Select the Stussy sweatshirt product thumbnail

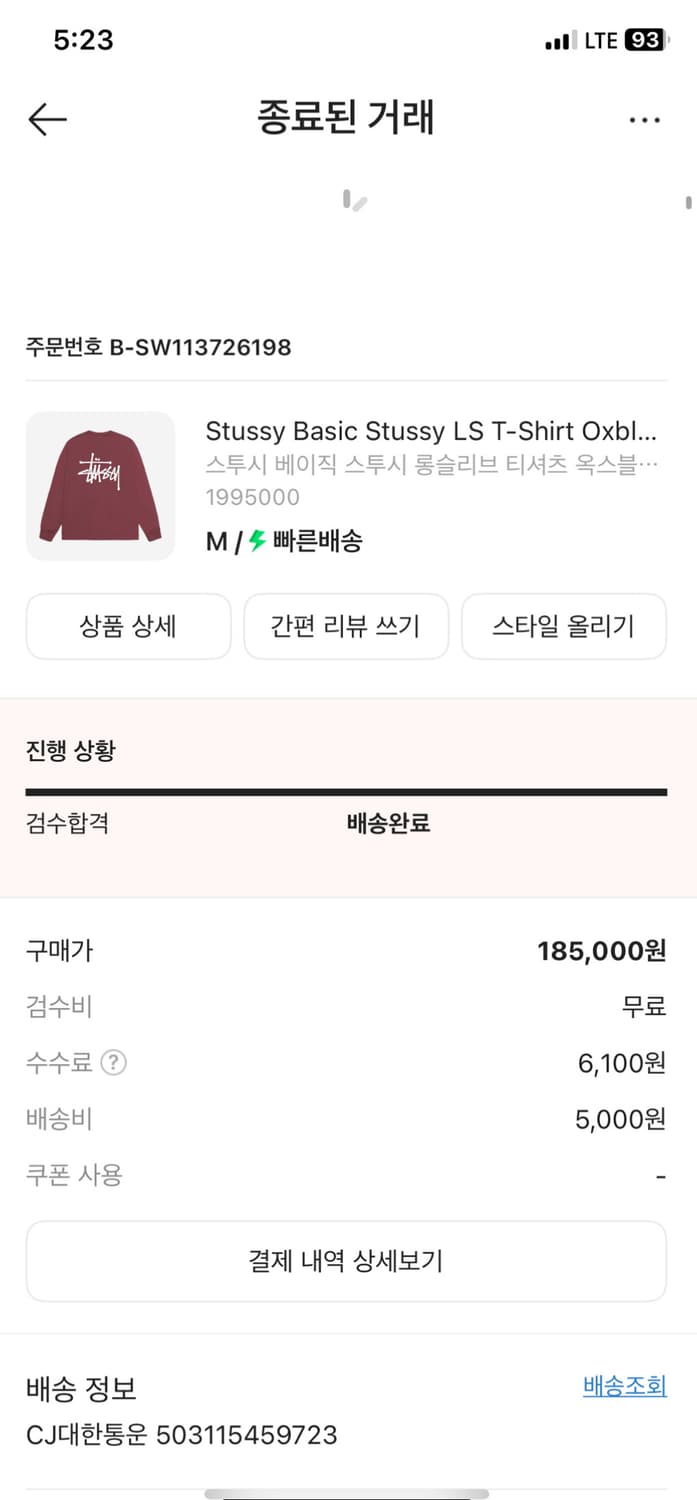(x=99, y=486)
